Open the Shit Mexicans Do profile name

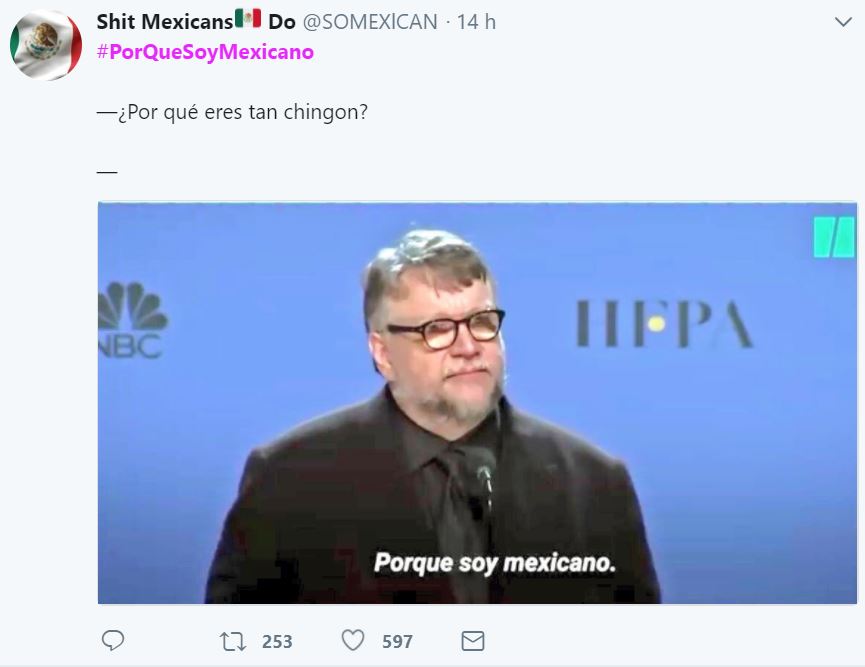tap(196, 22)
